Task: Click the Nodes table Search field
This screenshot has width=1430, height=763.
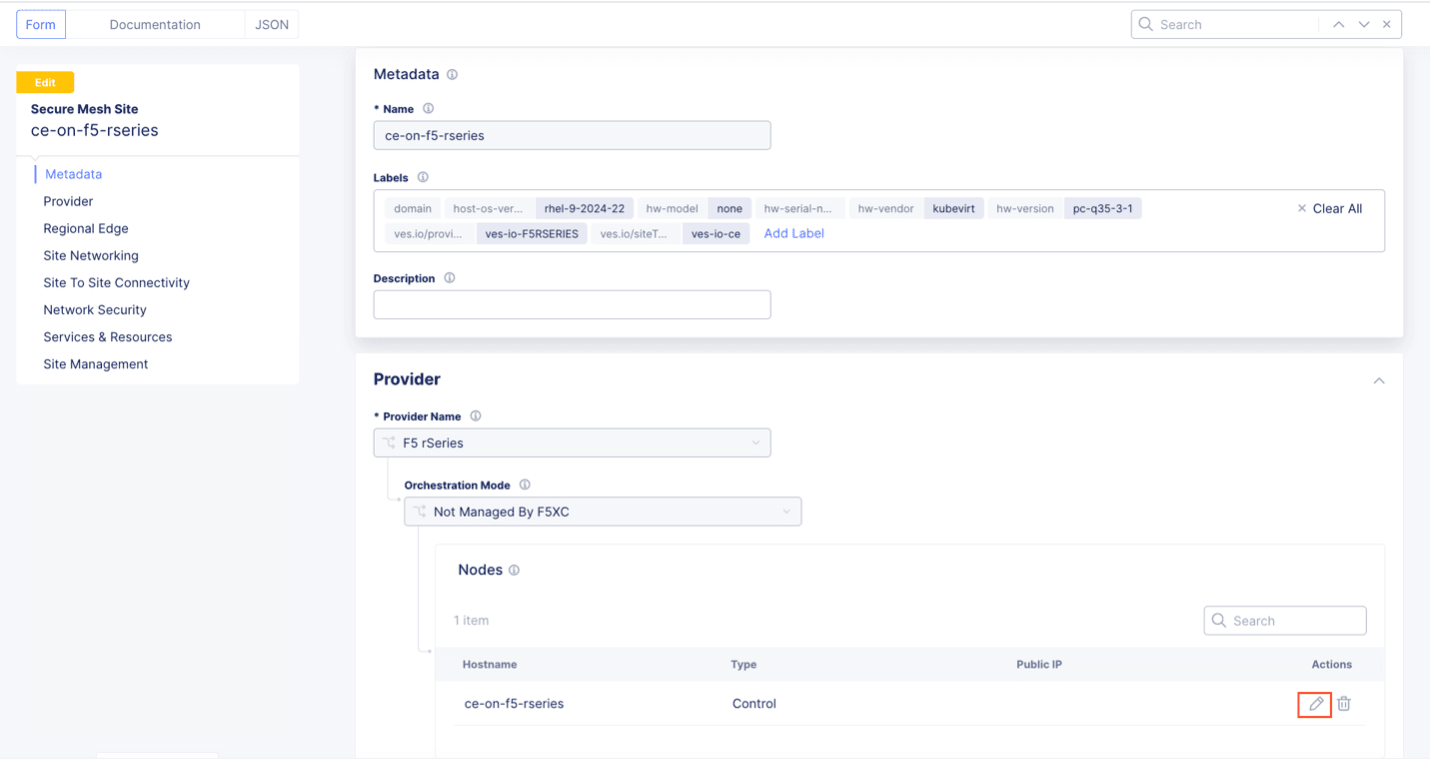Action: (x=1285, y=621)
